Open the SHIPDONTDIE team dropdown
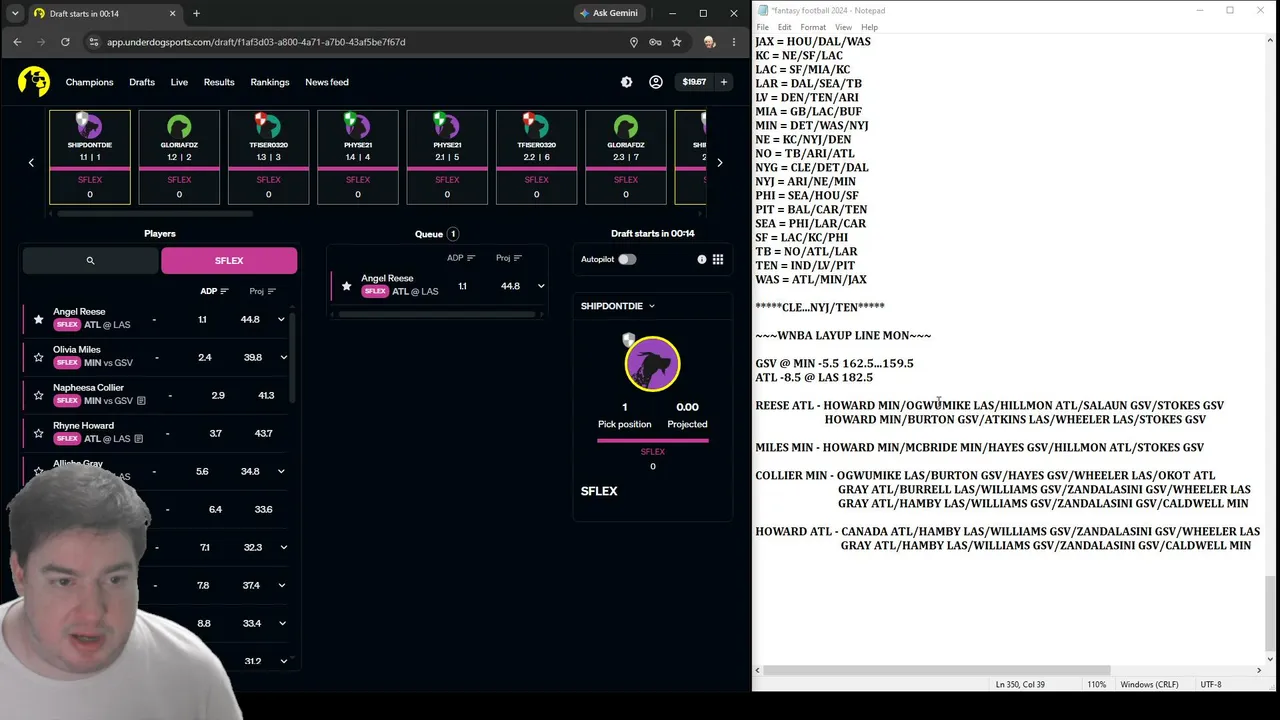1280x720 pixels. click(x=618, y=306)
